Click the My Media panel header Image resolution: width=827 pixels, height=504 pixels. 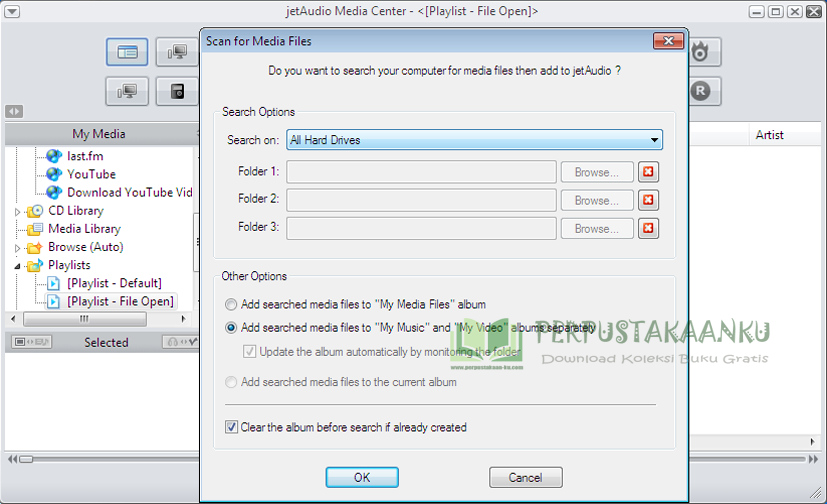99,134
